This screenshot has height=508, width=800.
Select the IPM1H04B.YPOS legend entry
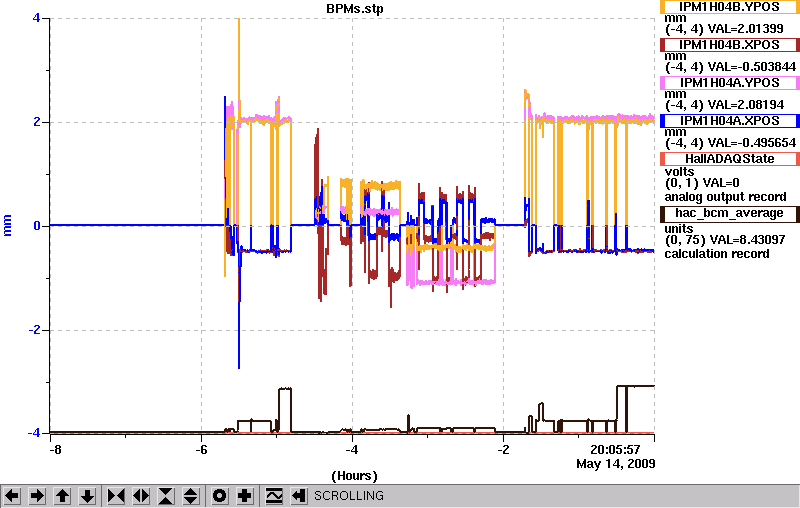point(730,7)
